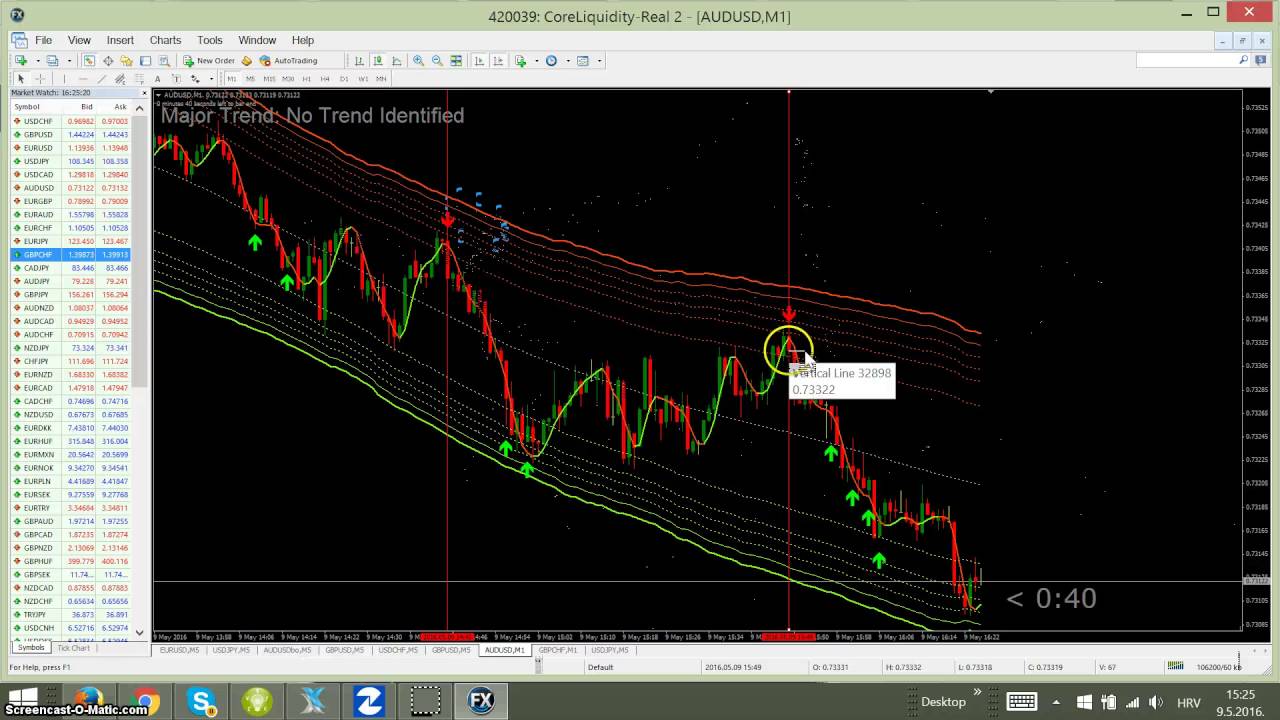Screen dimensions: 1280x720
Task: Expand the indicators dropdown arrow
Action: click(x=536, y=61)
